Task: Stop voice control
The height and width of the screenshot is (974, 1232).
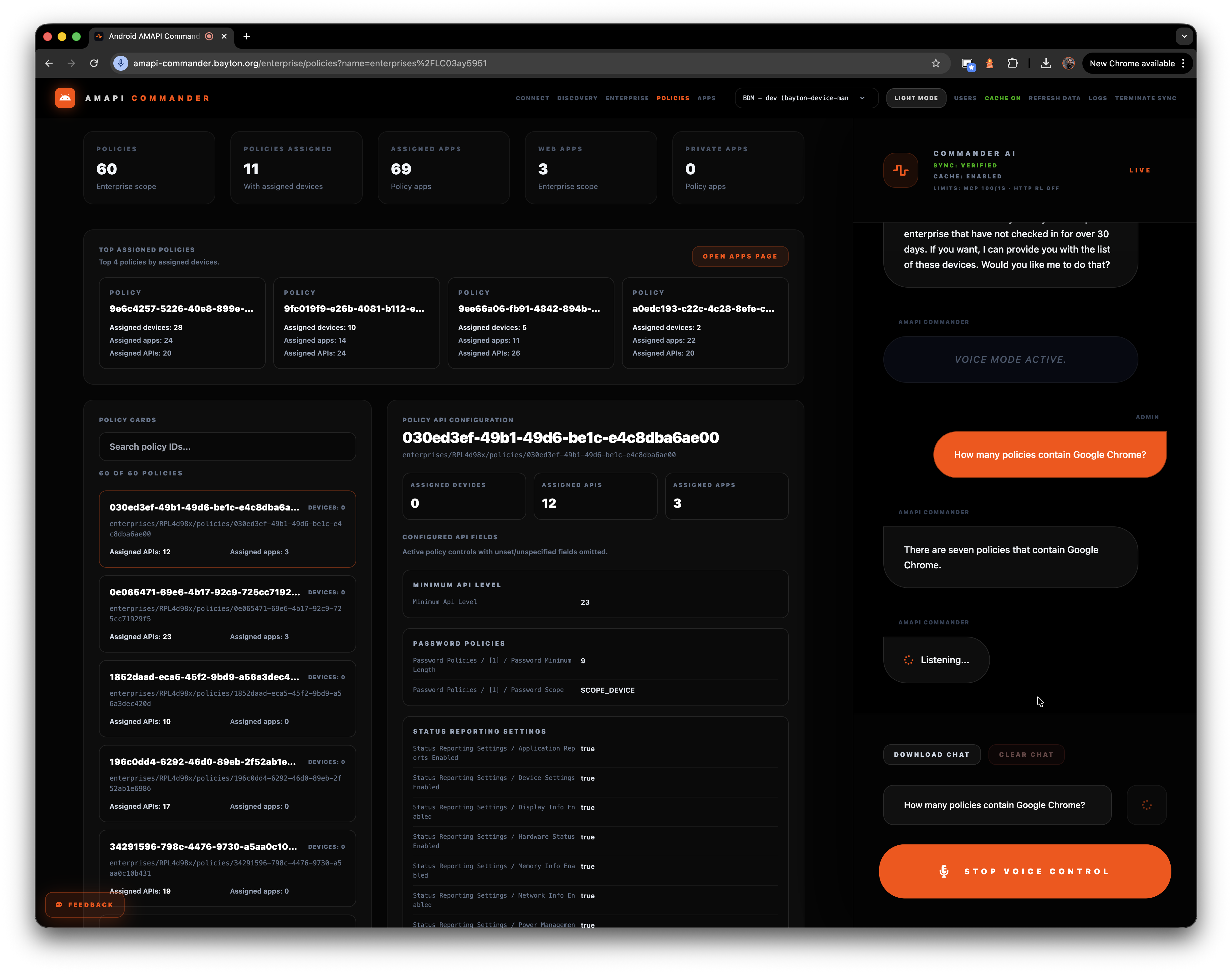Action: [x=1024, y=871]
